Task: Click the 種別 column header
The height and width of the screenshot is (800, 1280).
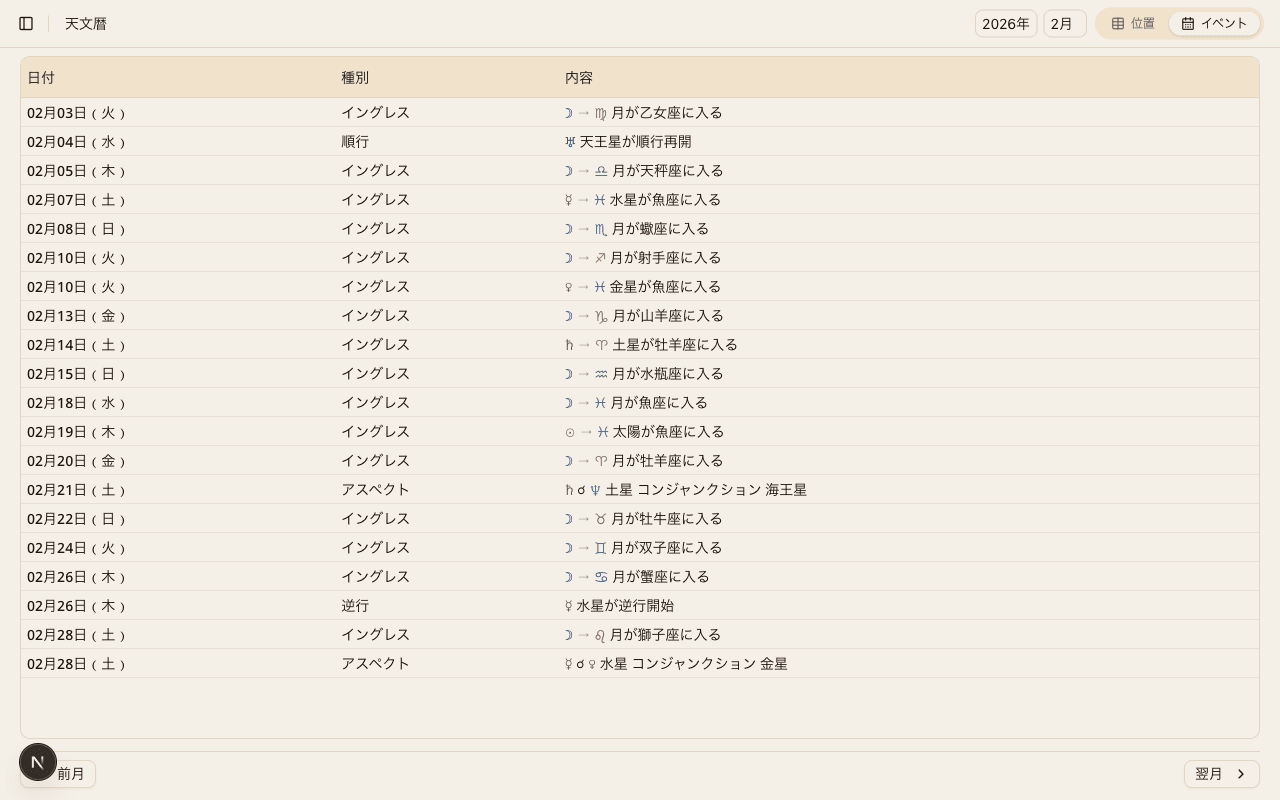Action: coord(355,78)
